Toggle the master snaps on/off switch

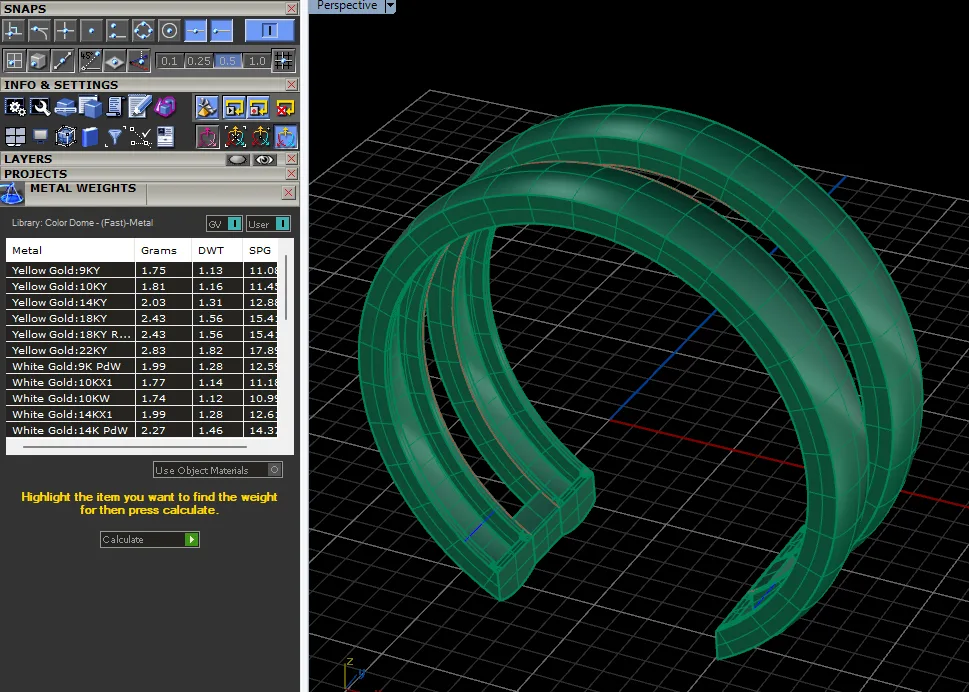[x=269, y=30]
